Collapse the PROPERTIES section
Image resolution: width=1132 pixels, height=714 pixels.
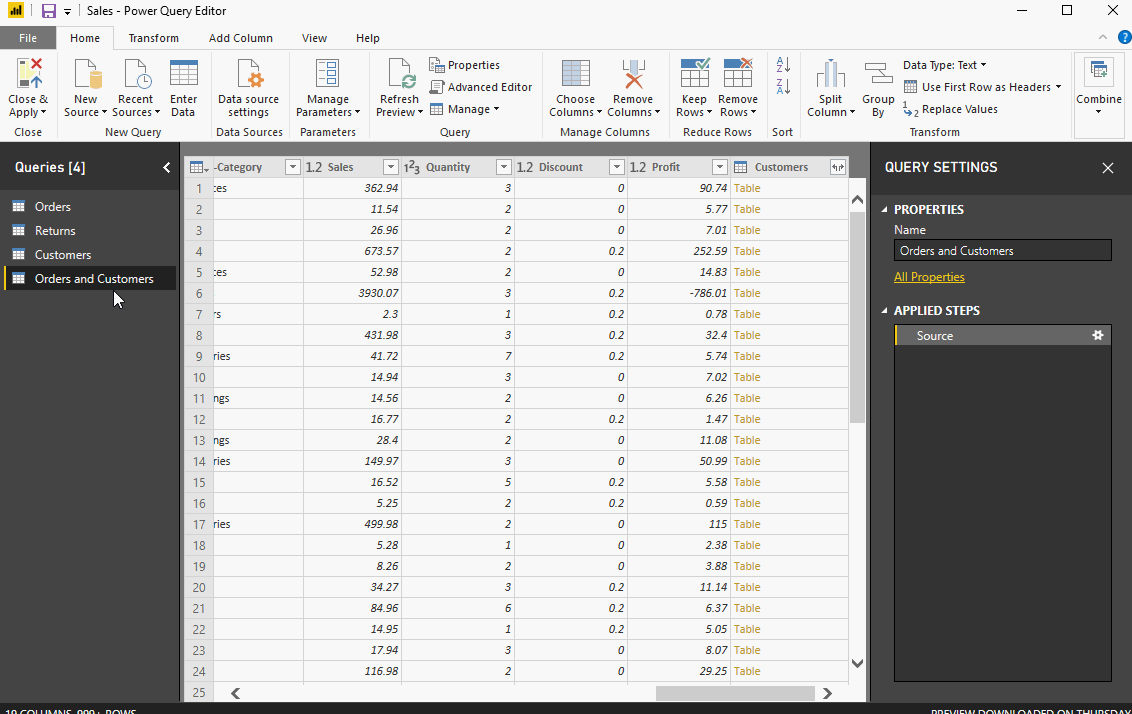884,209
